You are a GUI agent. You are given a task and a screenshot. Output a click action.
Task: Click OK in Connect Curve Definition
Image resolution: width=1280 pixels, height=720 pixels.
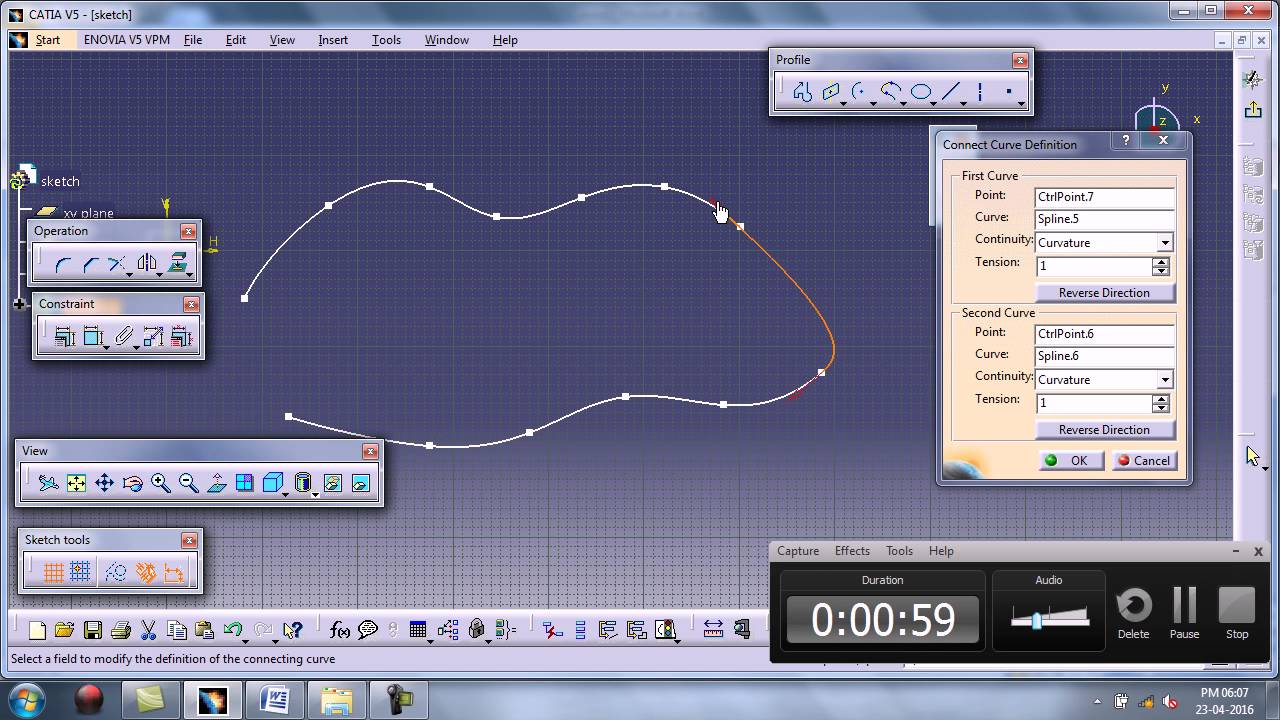point(1071,461)
